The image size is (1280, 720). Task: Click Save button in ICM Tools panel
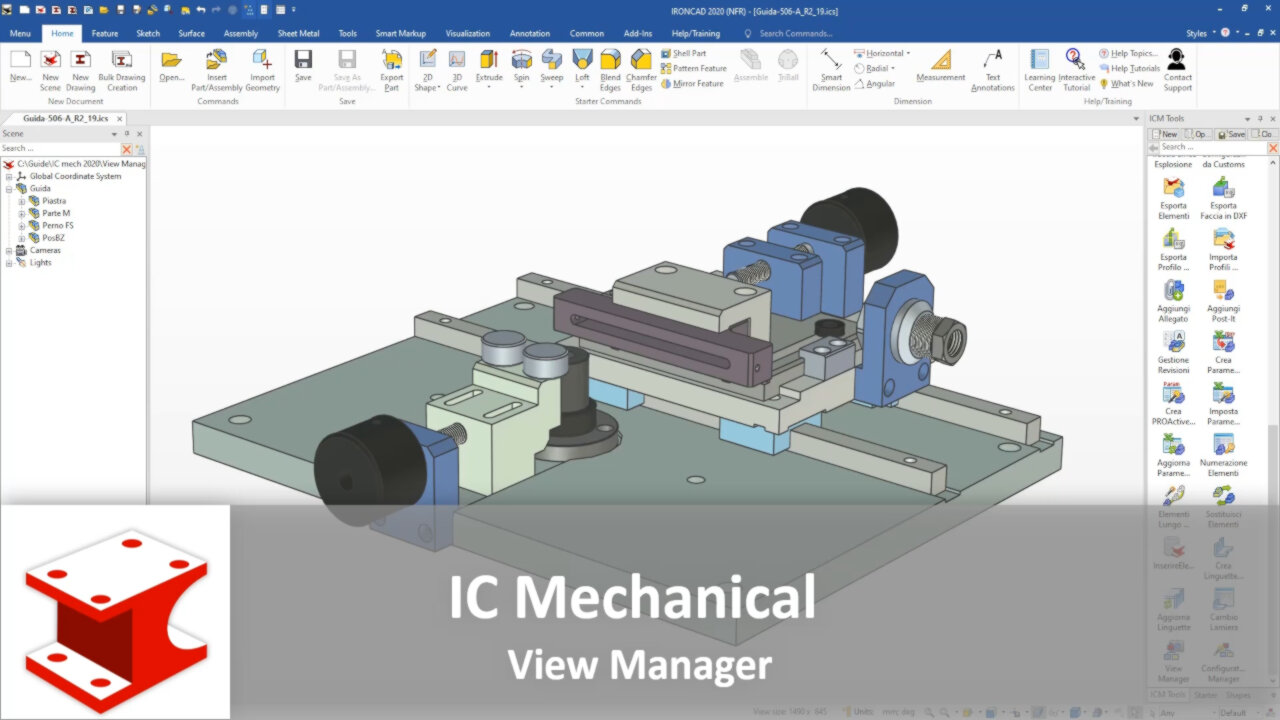[1231, 134]
